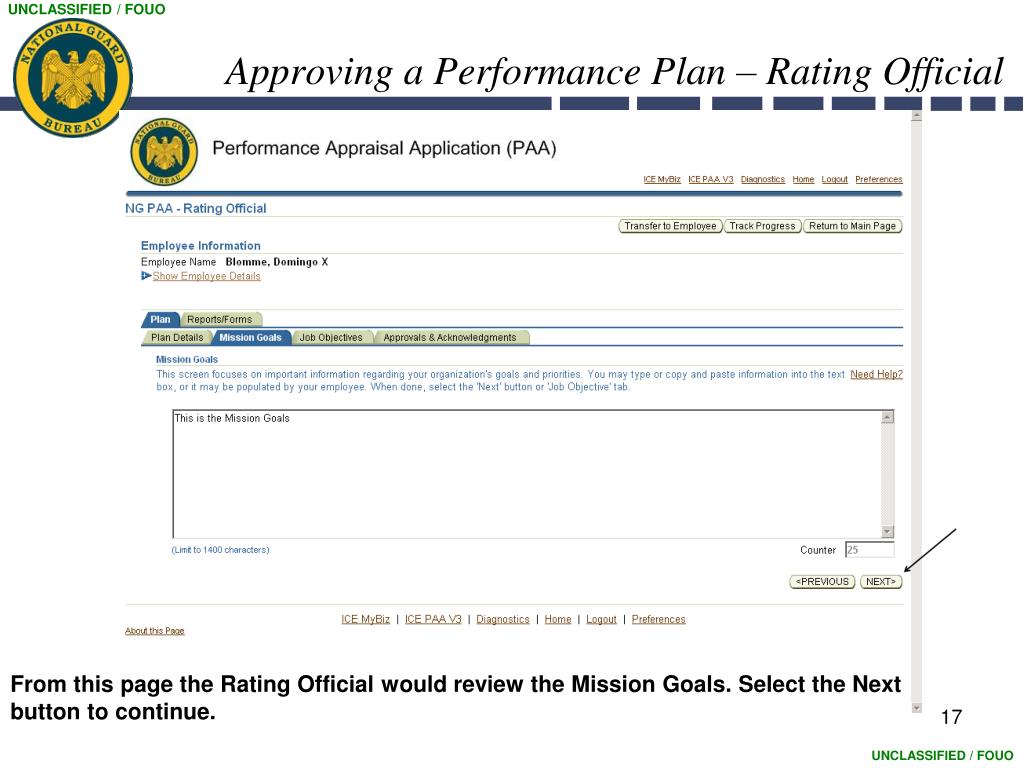
Task: Click text box scrollbar up arrow
Action: [x=887, y=417]
